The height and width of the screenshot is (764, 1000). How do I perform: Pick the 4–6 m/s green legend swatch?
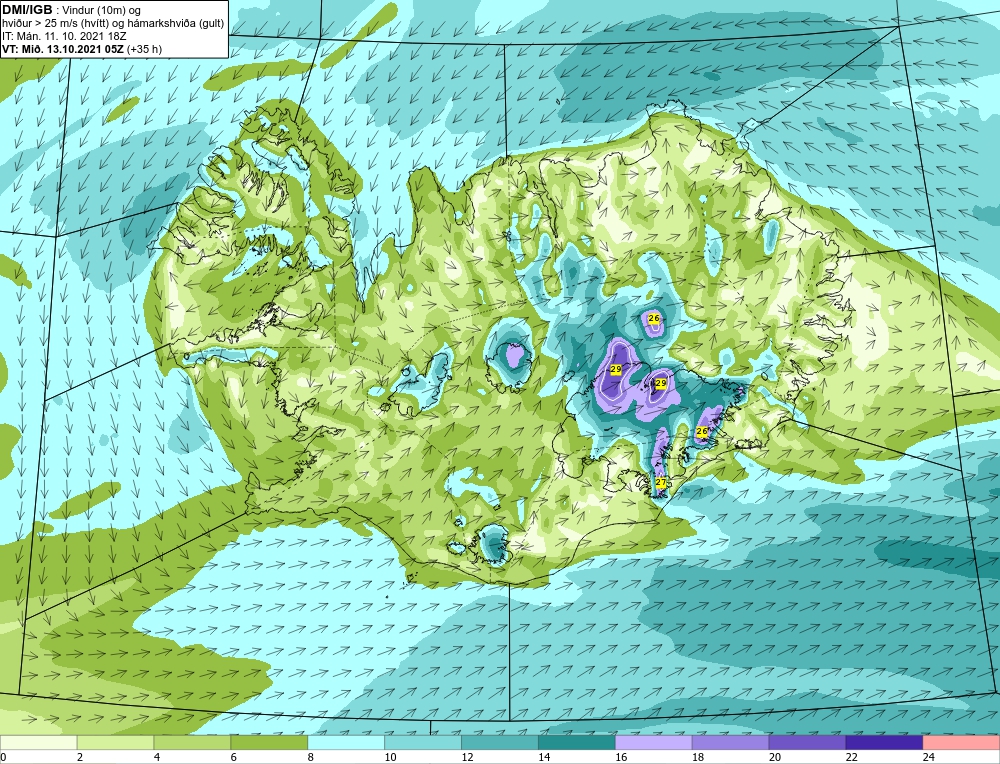(x=192, y=742)
